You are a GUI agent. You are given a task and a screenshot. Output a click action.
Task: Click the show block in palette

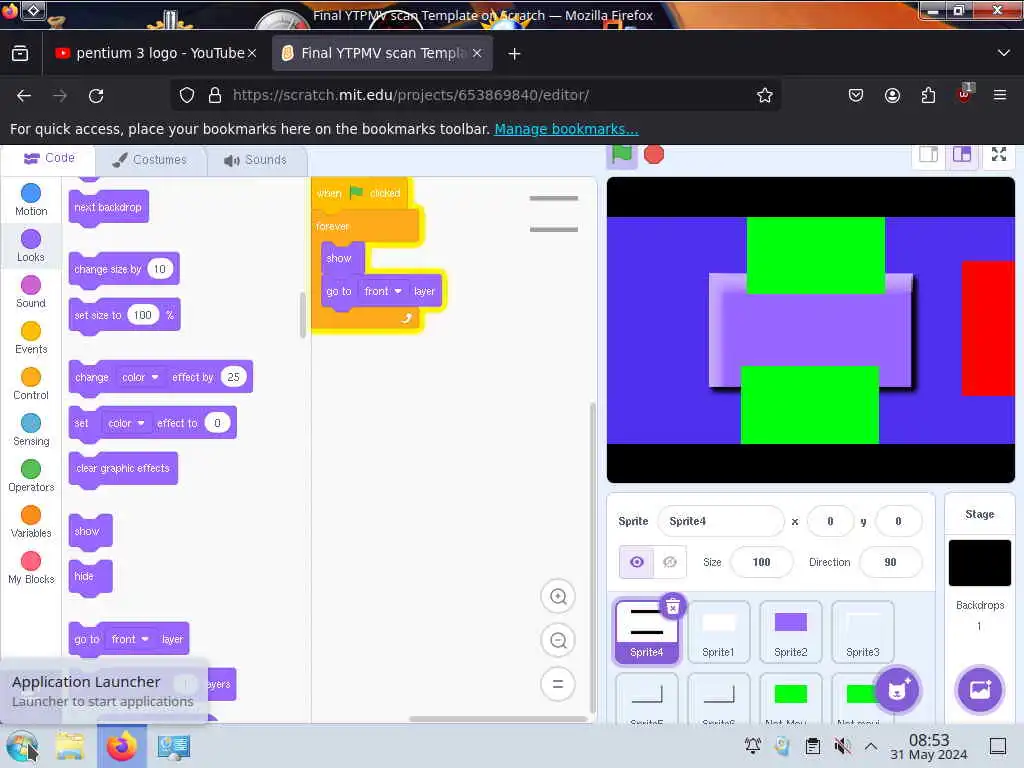tap(90, 532)
